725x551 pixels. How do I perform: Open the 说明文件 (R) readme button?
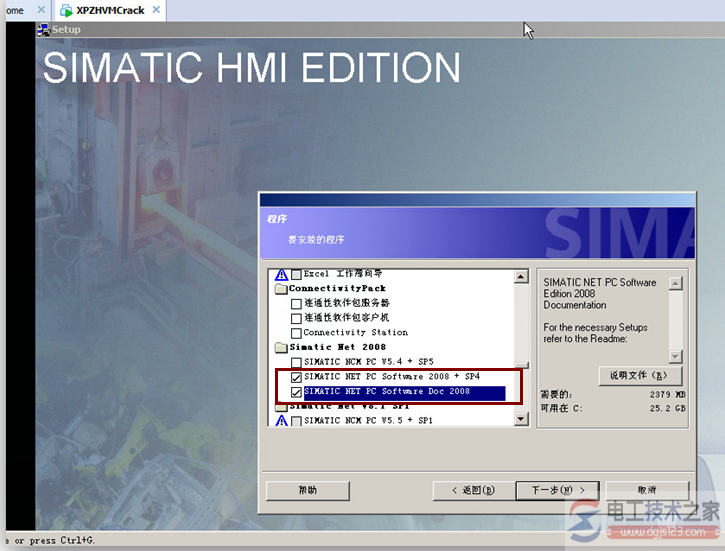click(640, 376)
